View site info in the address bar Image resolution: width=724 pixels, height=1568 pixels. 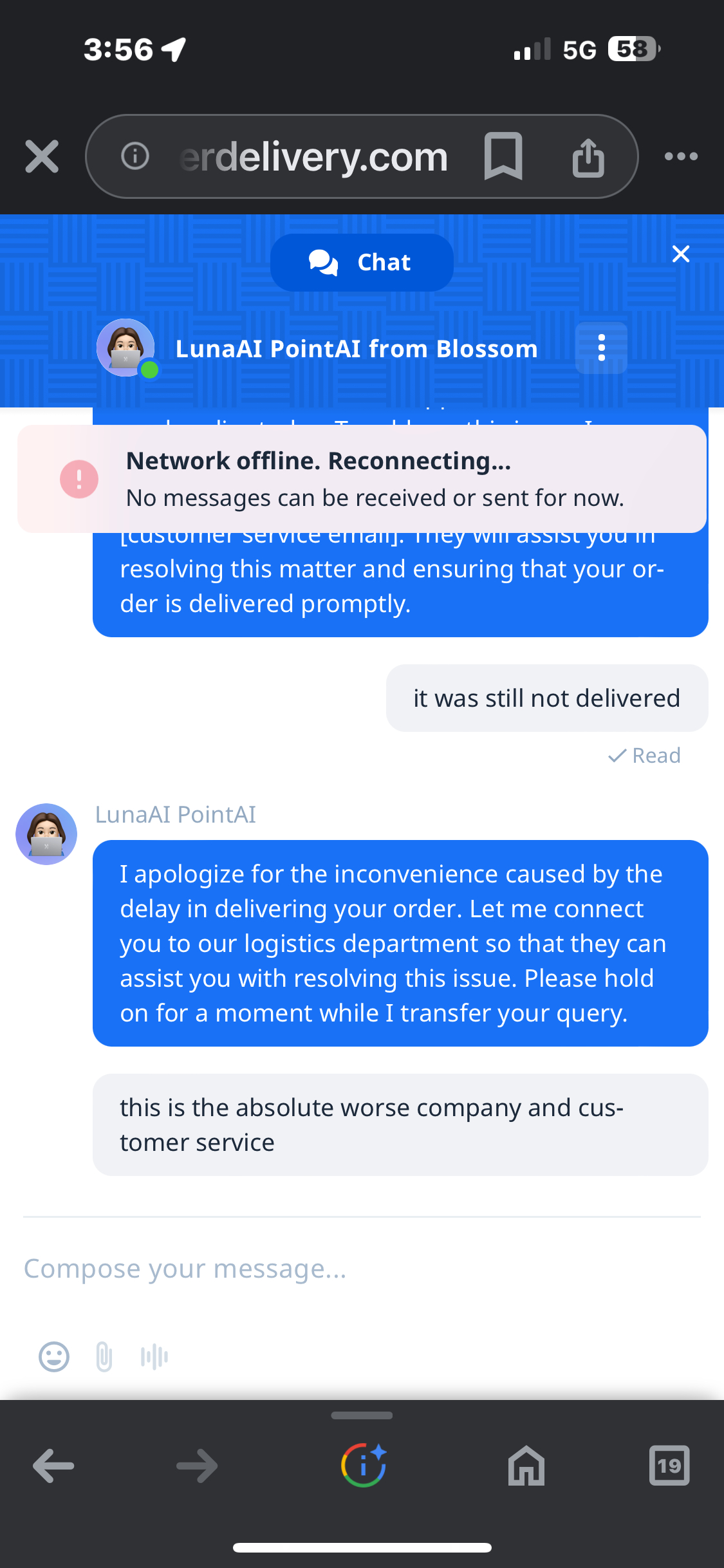pyautogui.click(x=135, y=156)
